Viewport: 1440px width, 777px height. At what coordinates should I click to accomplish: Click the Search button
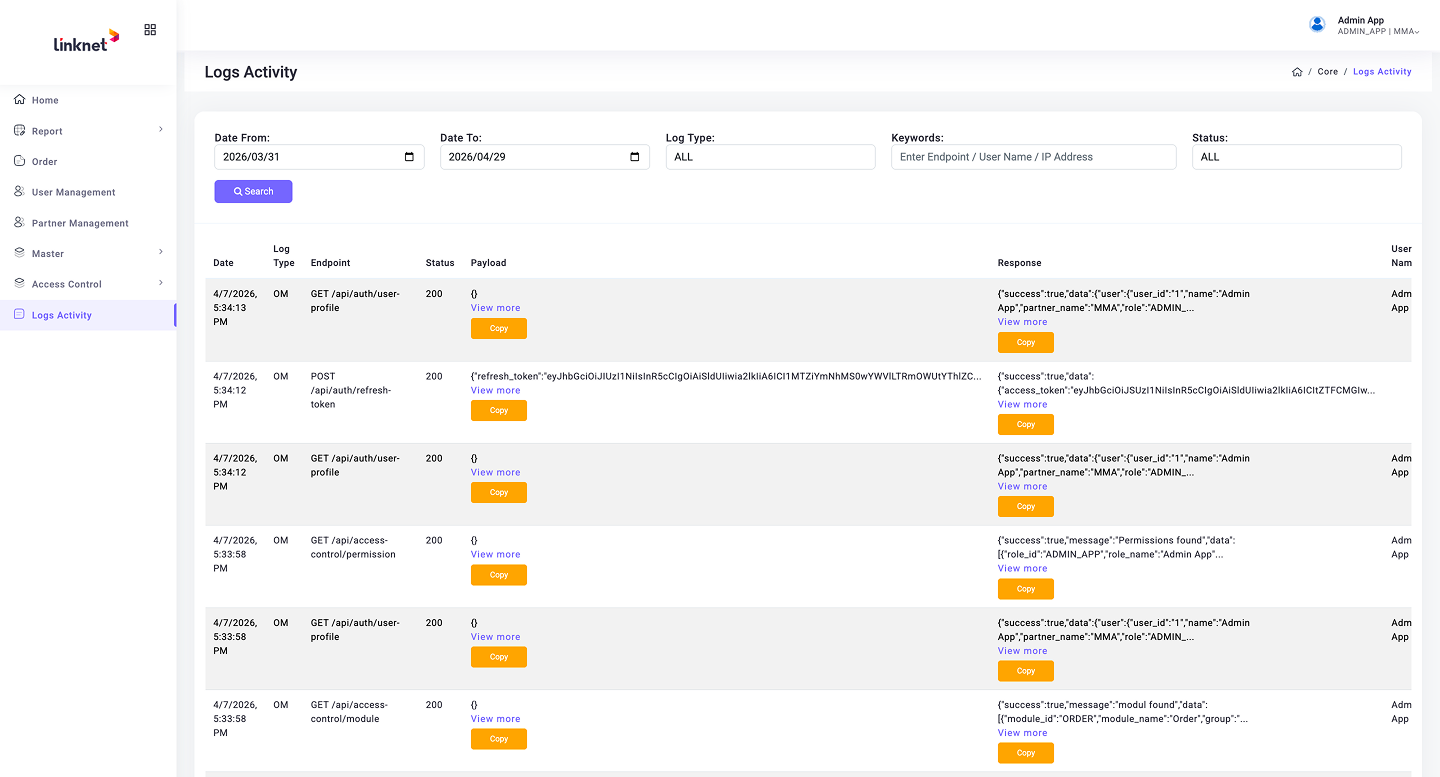[253, 191]
